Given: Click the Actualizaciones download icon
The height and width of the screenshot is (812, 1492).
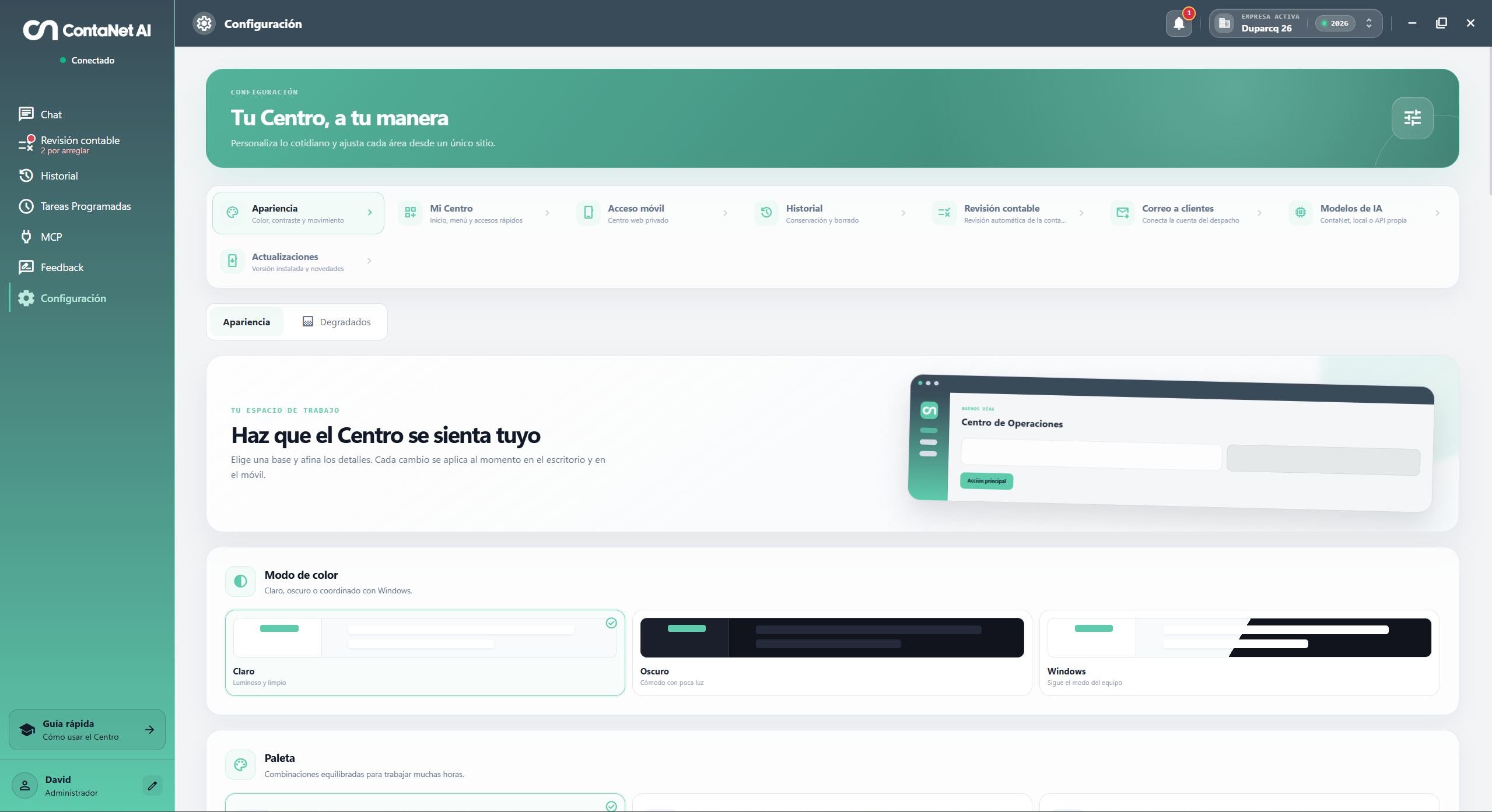Looking at the screenshot, I should pos(232,261).
